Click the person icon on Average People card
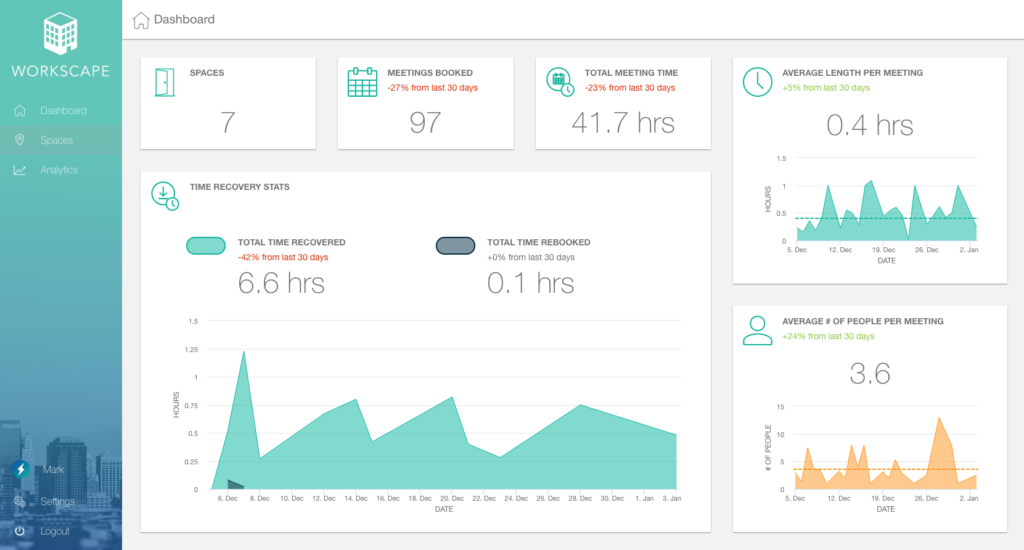The image size is (1024, 550). (x=758, y=331)
